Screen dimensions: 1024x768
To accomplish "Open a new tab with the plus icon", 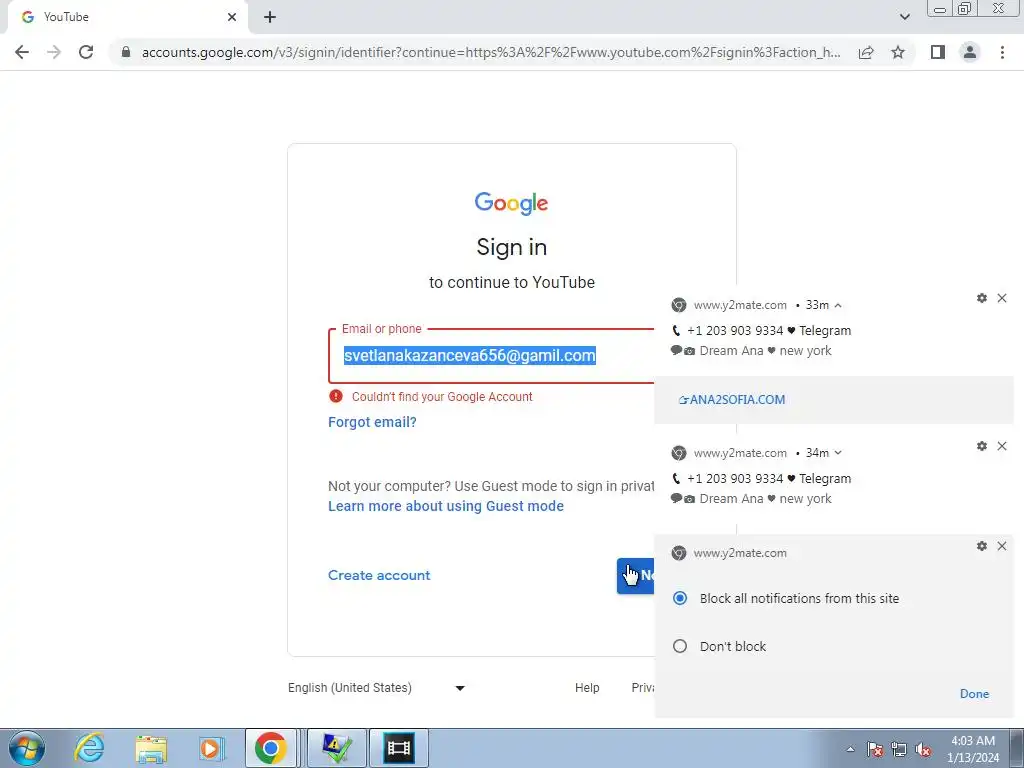I will click(270, 17).
